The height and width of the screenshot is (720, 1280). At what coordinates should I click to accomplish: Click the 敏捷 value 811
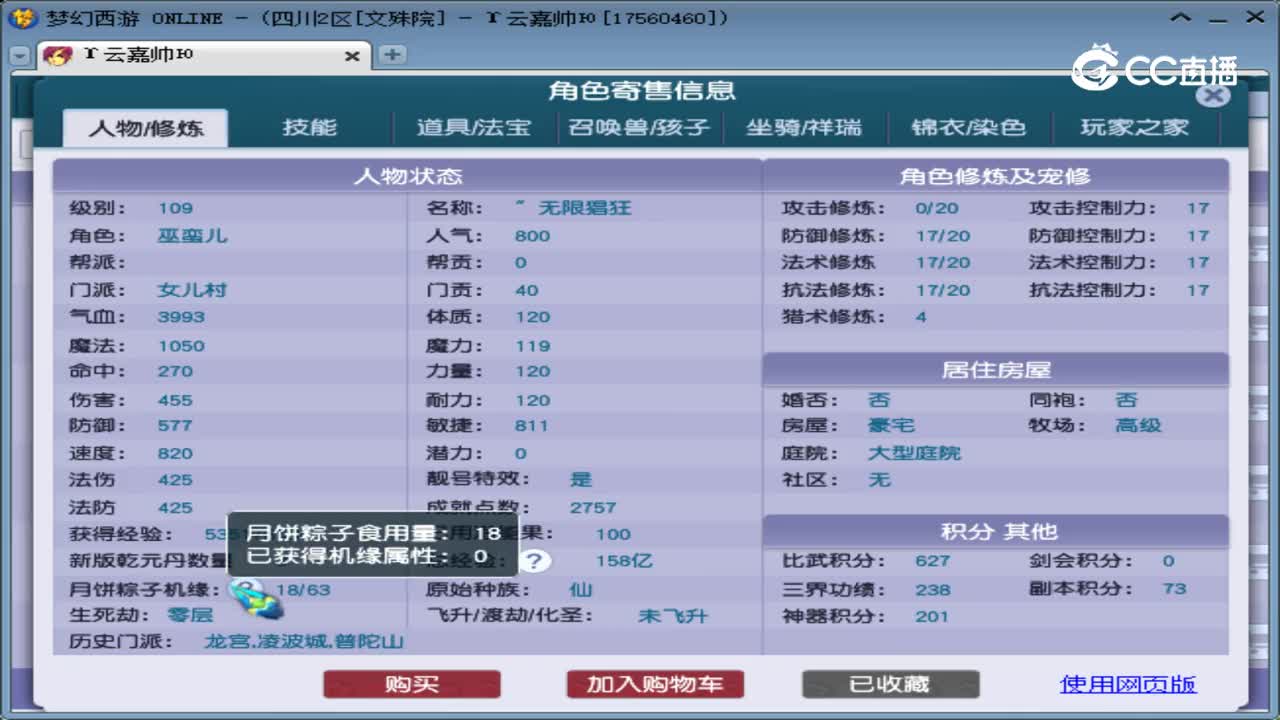(x=531, y=426)
